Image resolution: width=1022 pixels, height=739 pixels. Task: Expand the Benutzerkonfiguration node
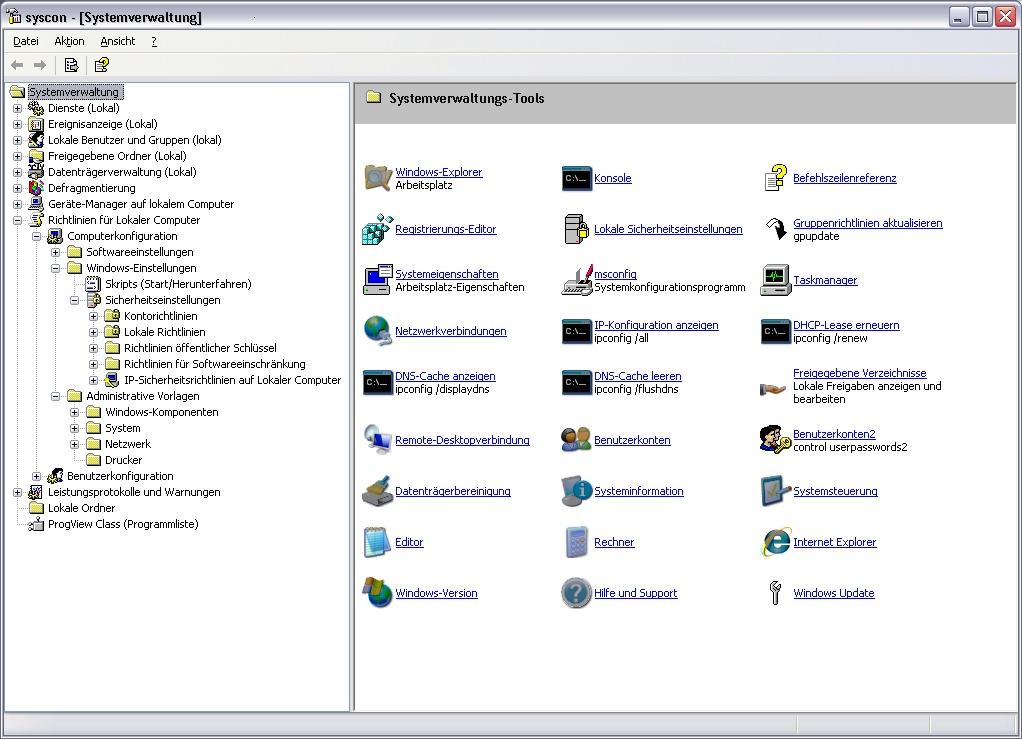tap(36, 476)
